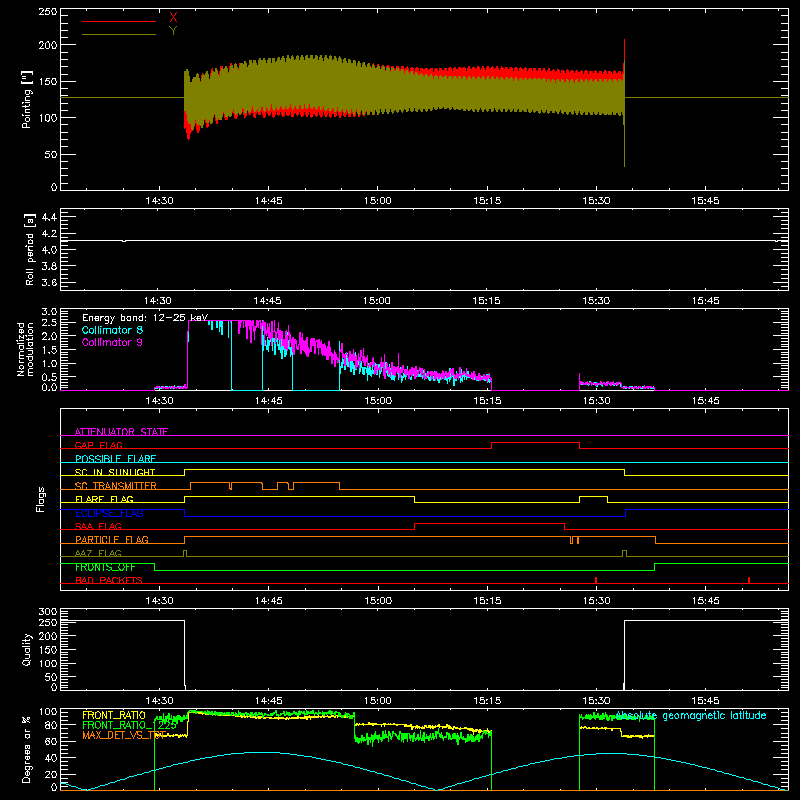
Task: Click the SAA_FLAG raised segment
Action: 489,523
